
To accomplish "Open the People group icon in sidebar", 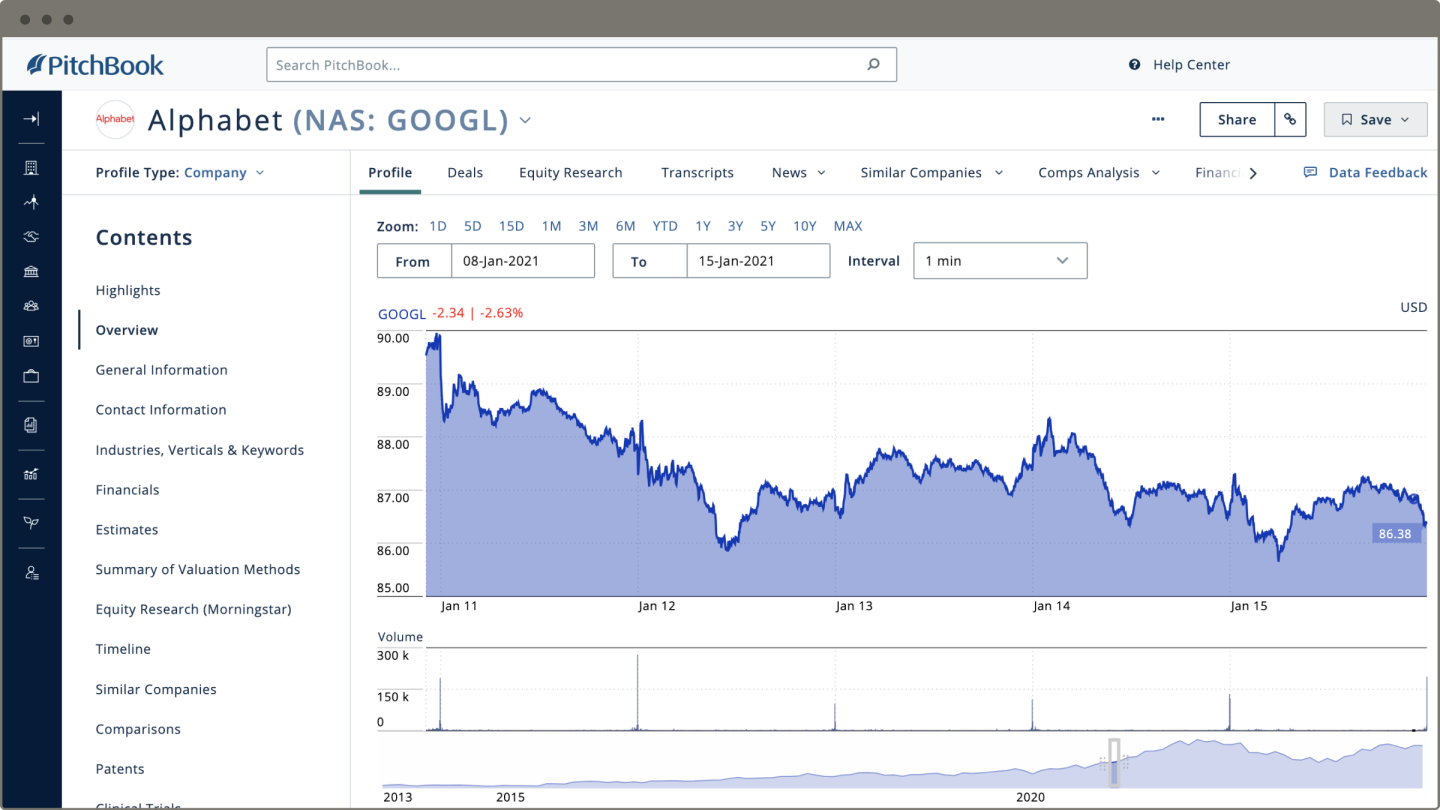I will pyautogui.click(x=31, y=306).
